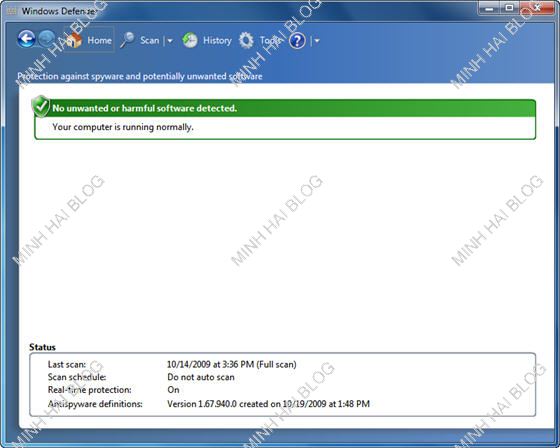Image resolution: width=560 pixels, height=448 pixels.
Task: Minimize the Windows Defender window
Action: (489, 8)
